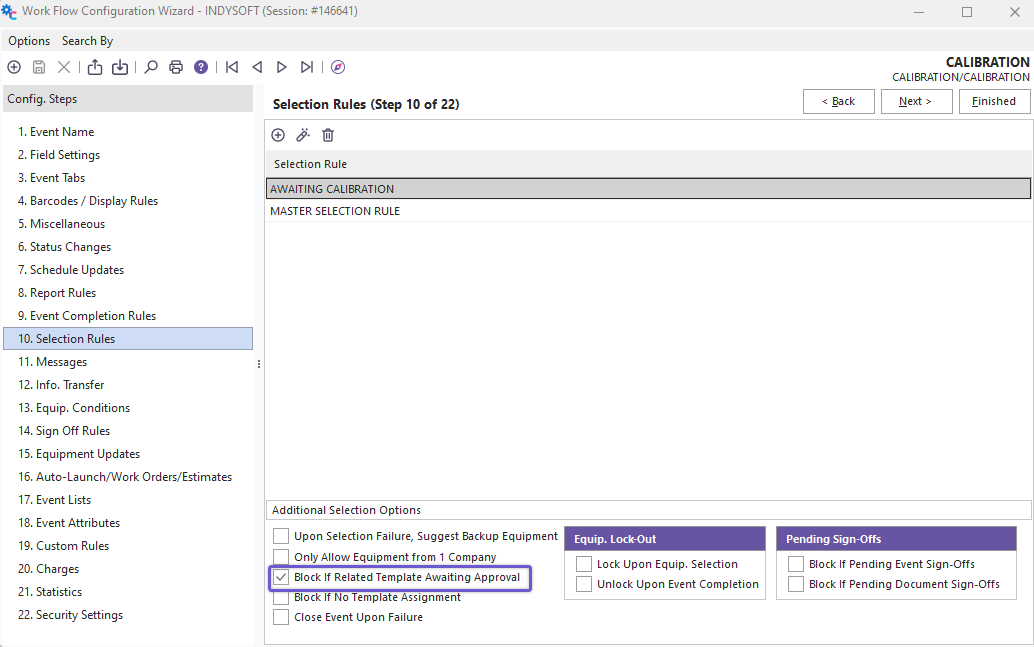Open the search magnifier tool
The height and width of the screenshot is (647, 1034).
[151, 67]
